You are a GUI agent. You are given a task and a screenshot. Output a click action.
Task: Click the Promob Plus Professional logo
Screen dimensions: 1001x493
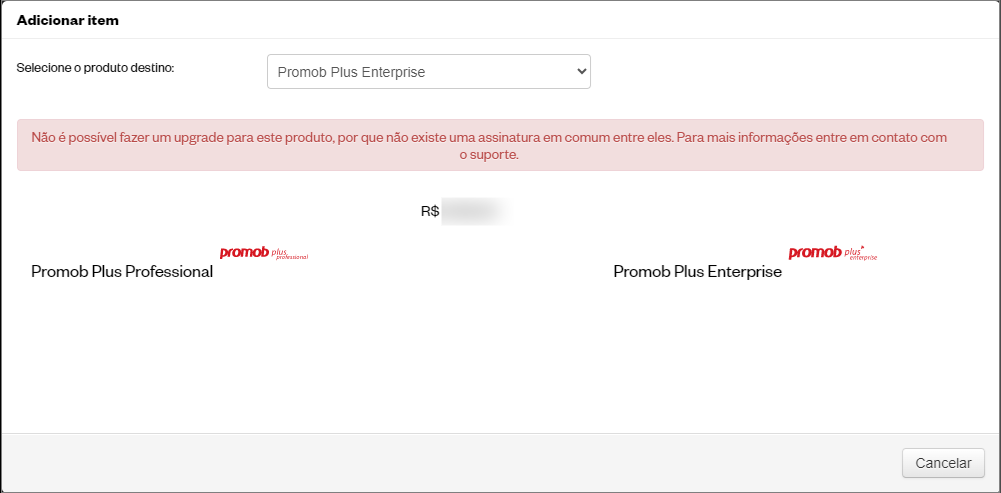point(264,254)
